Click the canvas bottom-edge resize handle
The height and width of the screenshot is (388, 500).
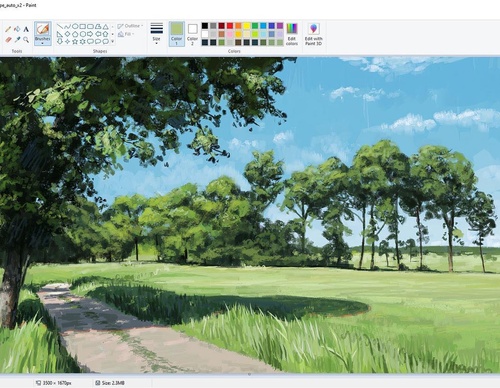pos(249,374)
